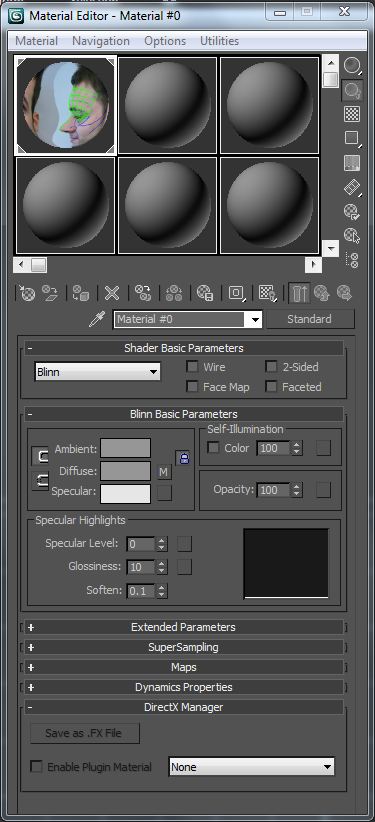Viewport: 375px width, 822px height.
Task: Open Sample UV Tiling icon
Action: (x=352, y=138)
